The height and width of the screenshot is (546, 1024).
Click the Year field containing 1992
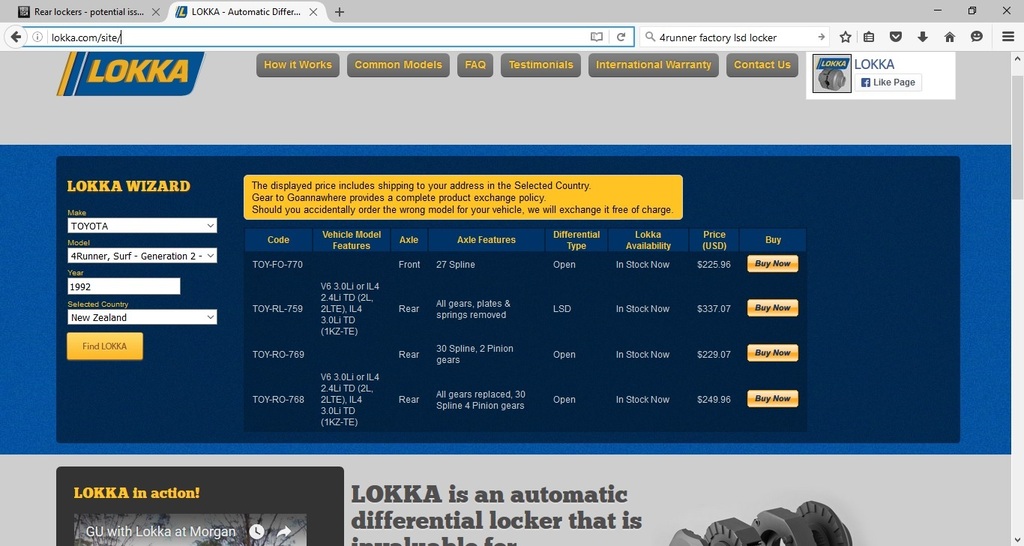coord(123,287)
